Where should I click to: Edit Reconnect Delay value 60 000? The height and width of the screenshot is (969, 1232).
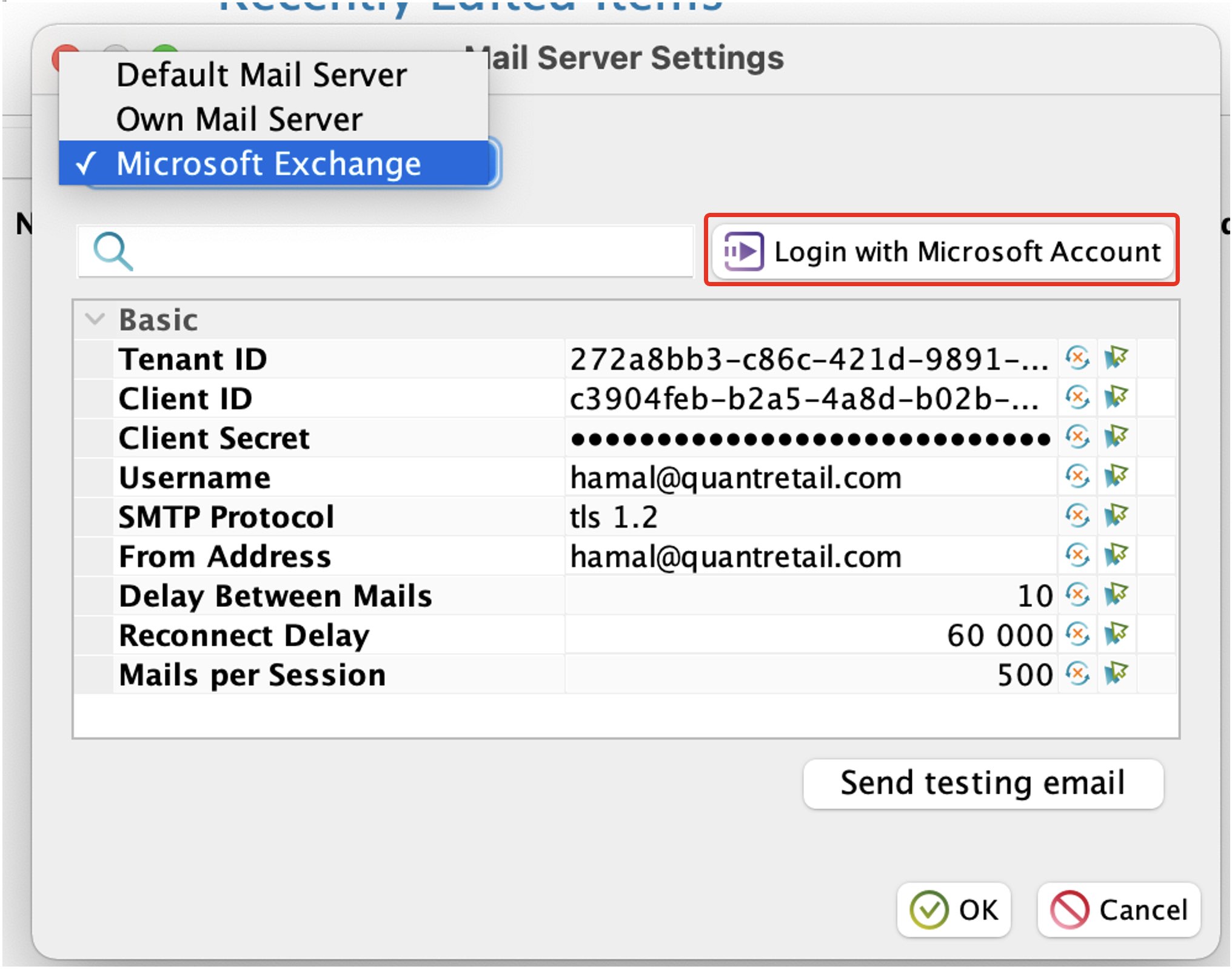(811, 634)
